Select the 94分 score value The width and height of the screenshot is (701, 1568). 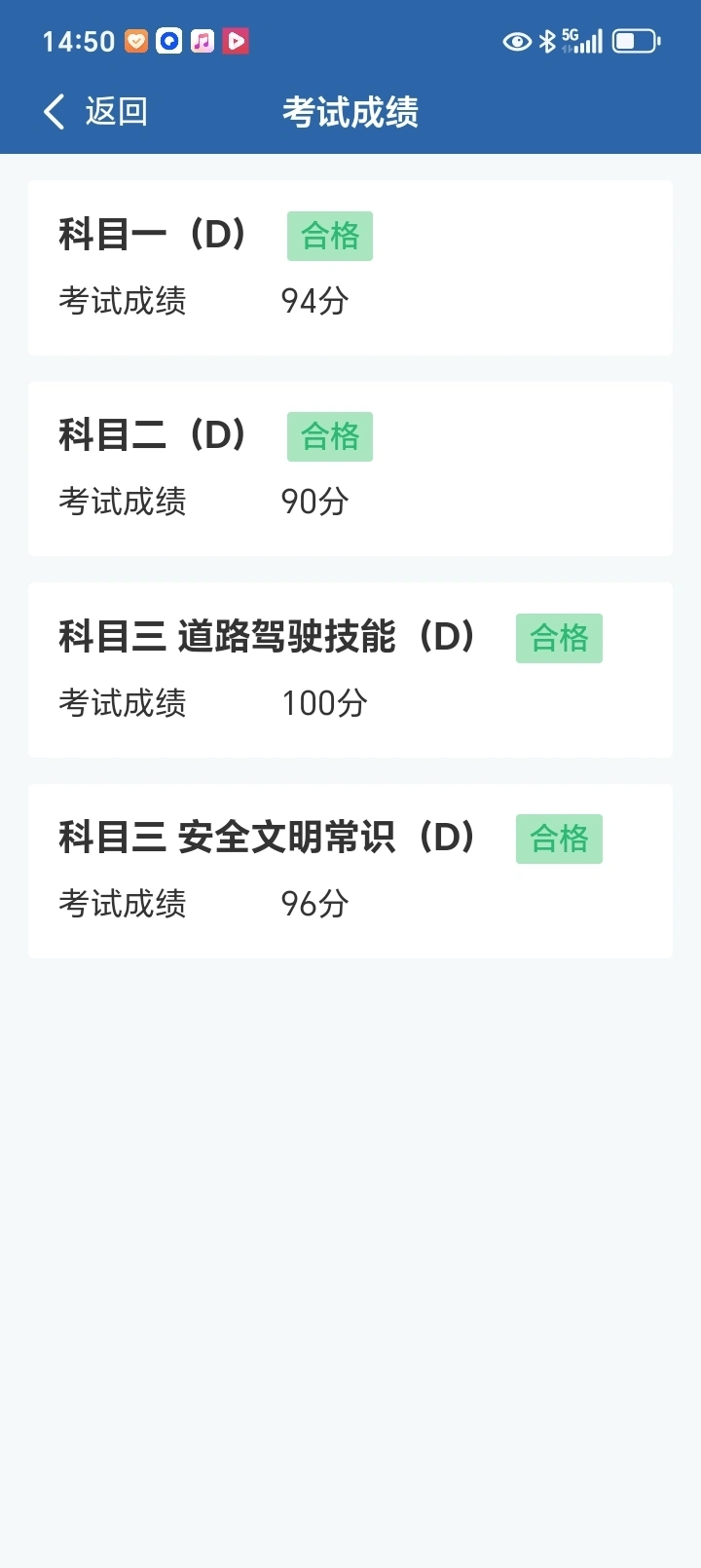(x=314, y=301)
